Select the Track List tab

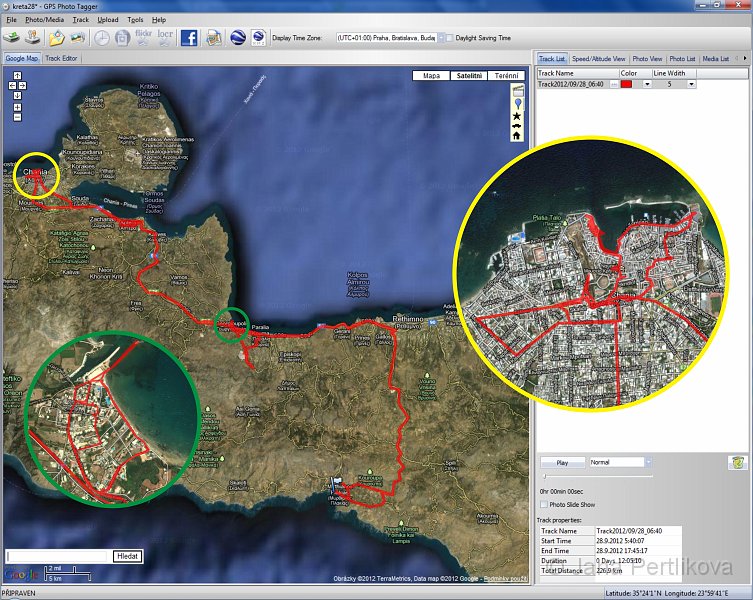click(552, 58)
